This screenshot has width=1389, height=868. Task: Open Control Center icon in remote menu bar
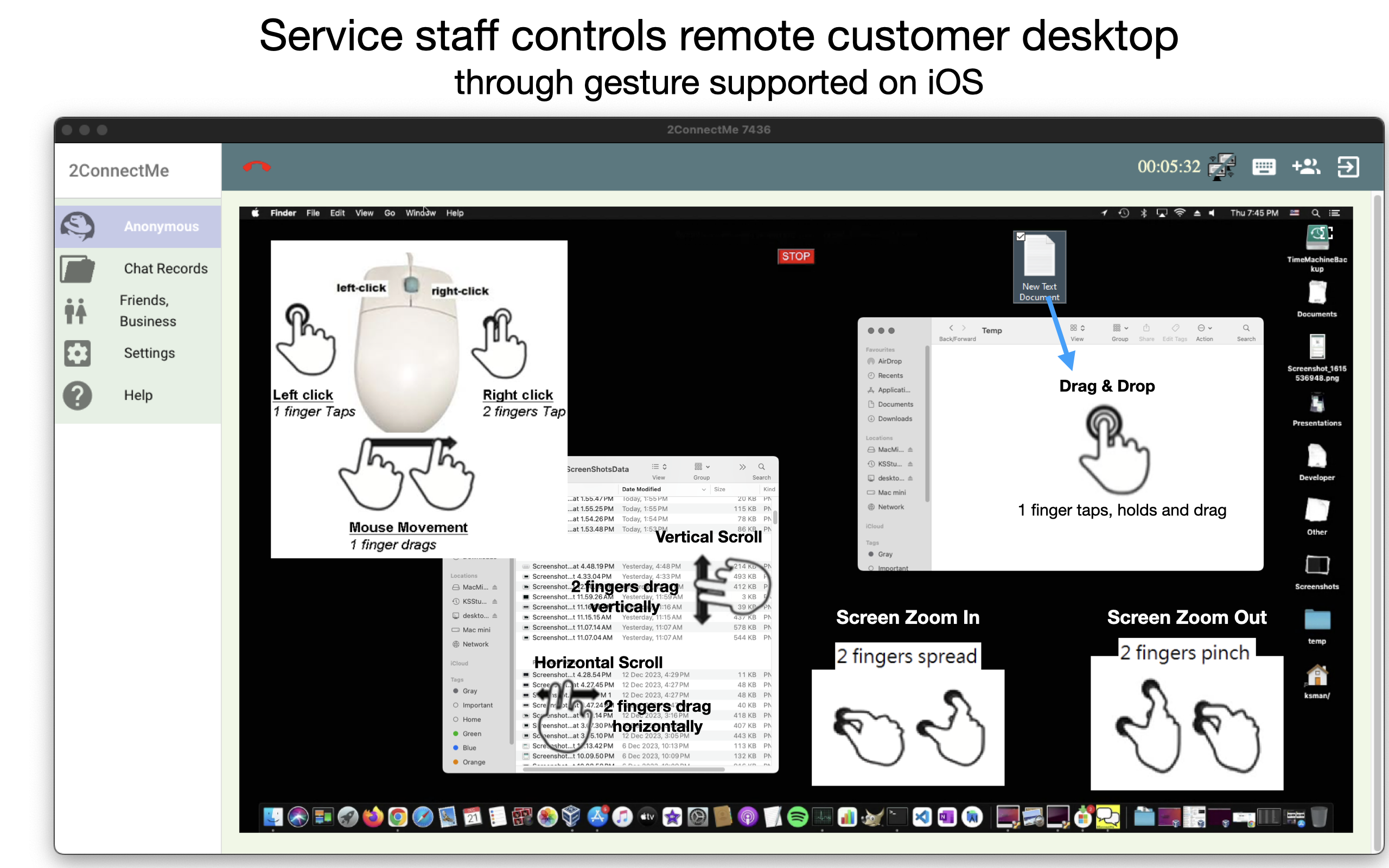pos(1335,213)
